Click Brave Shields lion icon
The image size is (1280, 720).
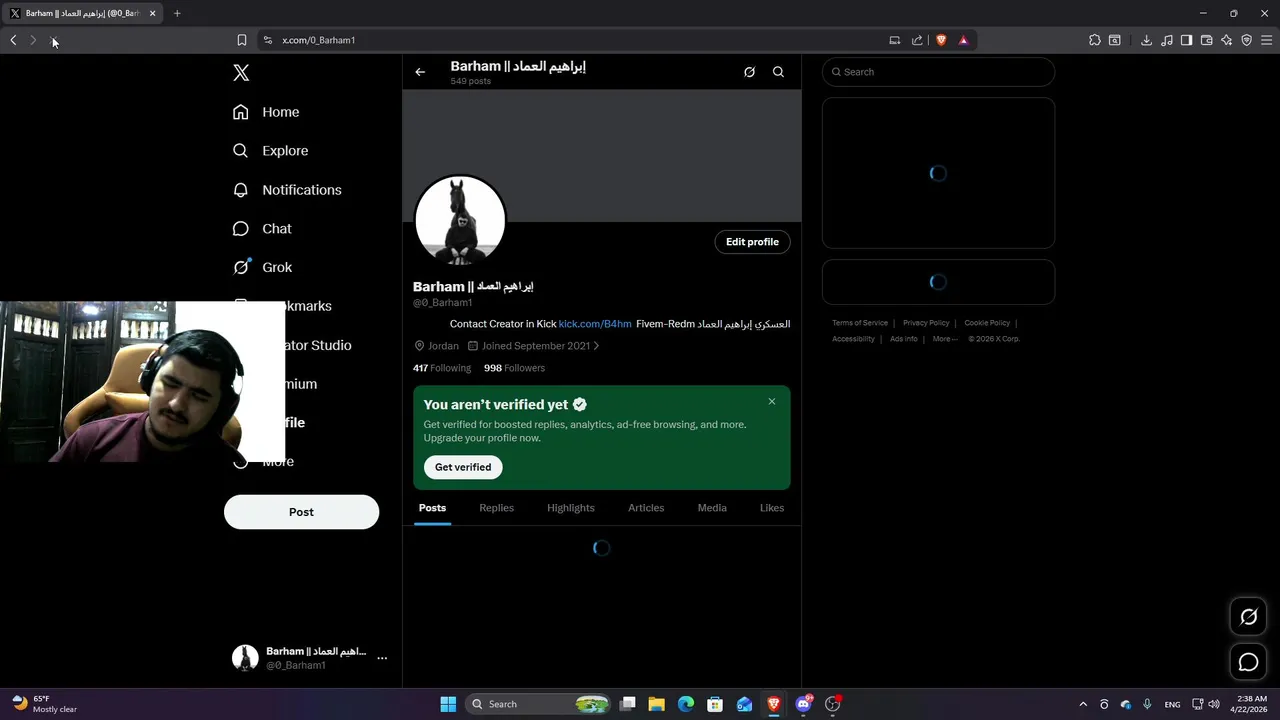941,40
